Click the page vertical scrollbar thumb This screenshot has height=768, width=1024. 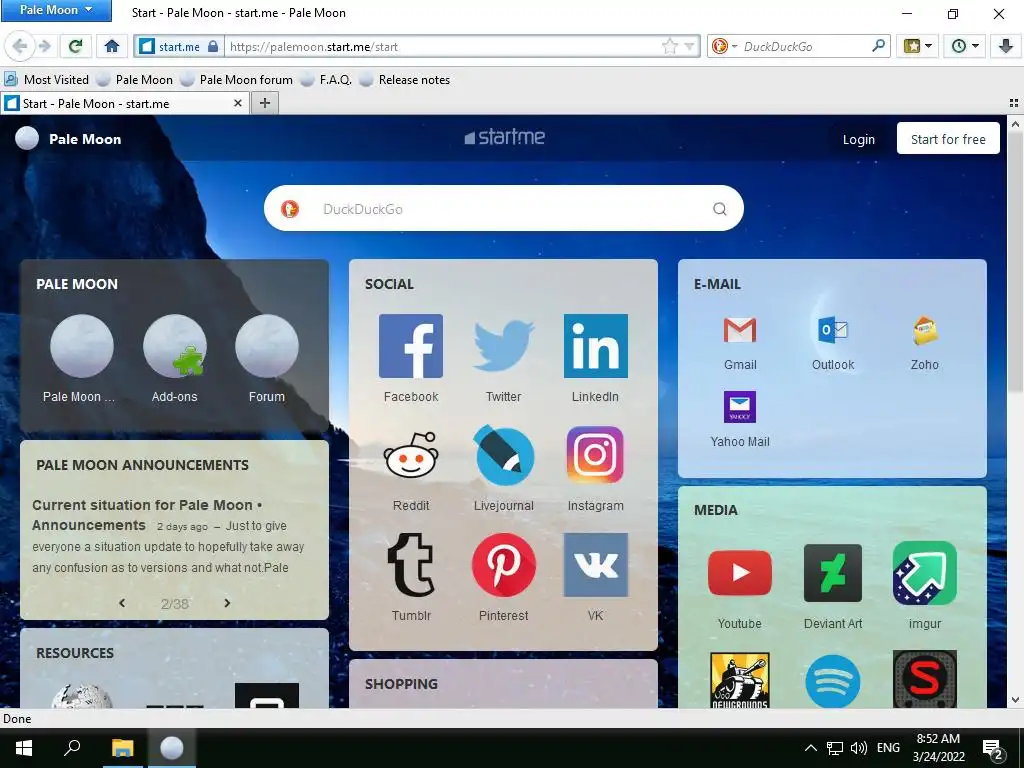(x=1016, y=261)
